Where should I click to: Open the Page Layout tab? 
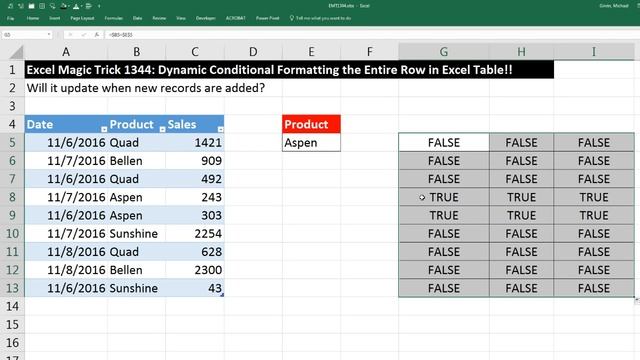pos(82,18)
